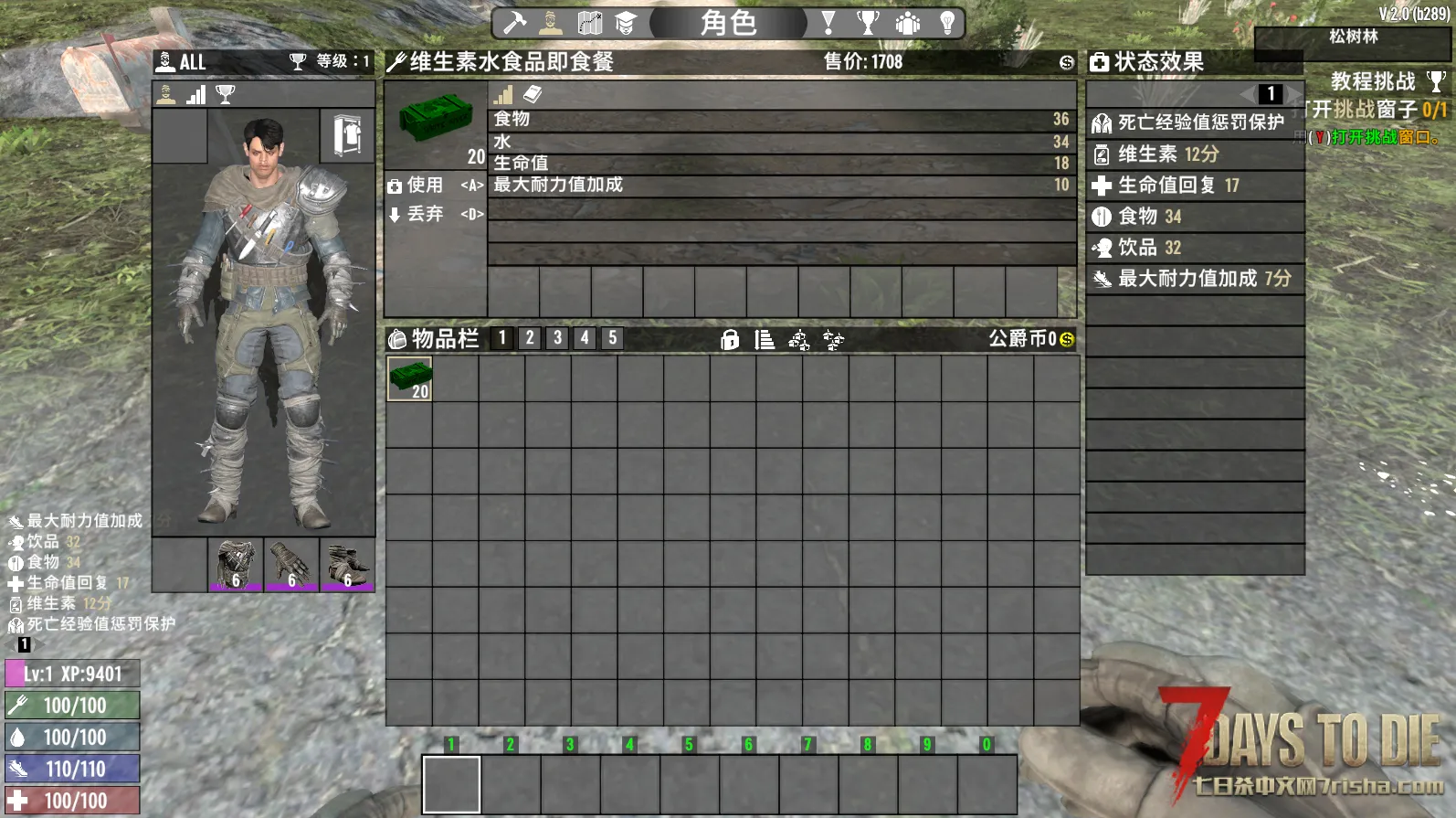Open challenges trophy icon in top bar
The height and width of the screenshot is (818, 1456).
(x=868, y=23)
